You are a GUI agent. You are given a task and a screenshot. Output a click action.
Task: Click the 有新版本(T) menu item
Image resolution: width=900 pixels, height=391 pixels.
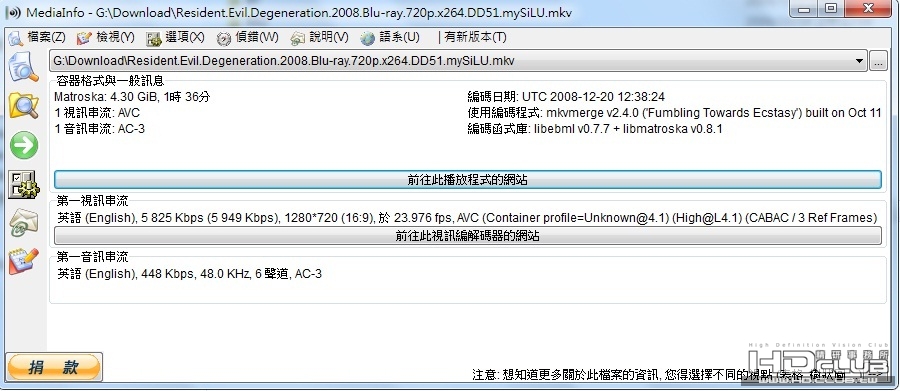472,38
